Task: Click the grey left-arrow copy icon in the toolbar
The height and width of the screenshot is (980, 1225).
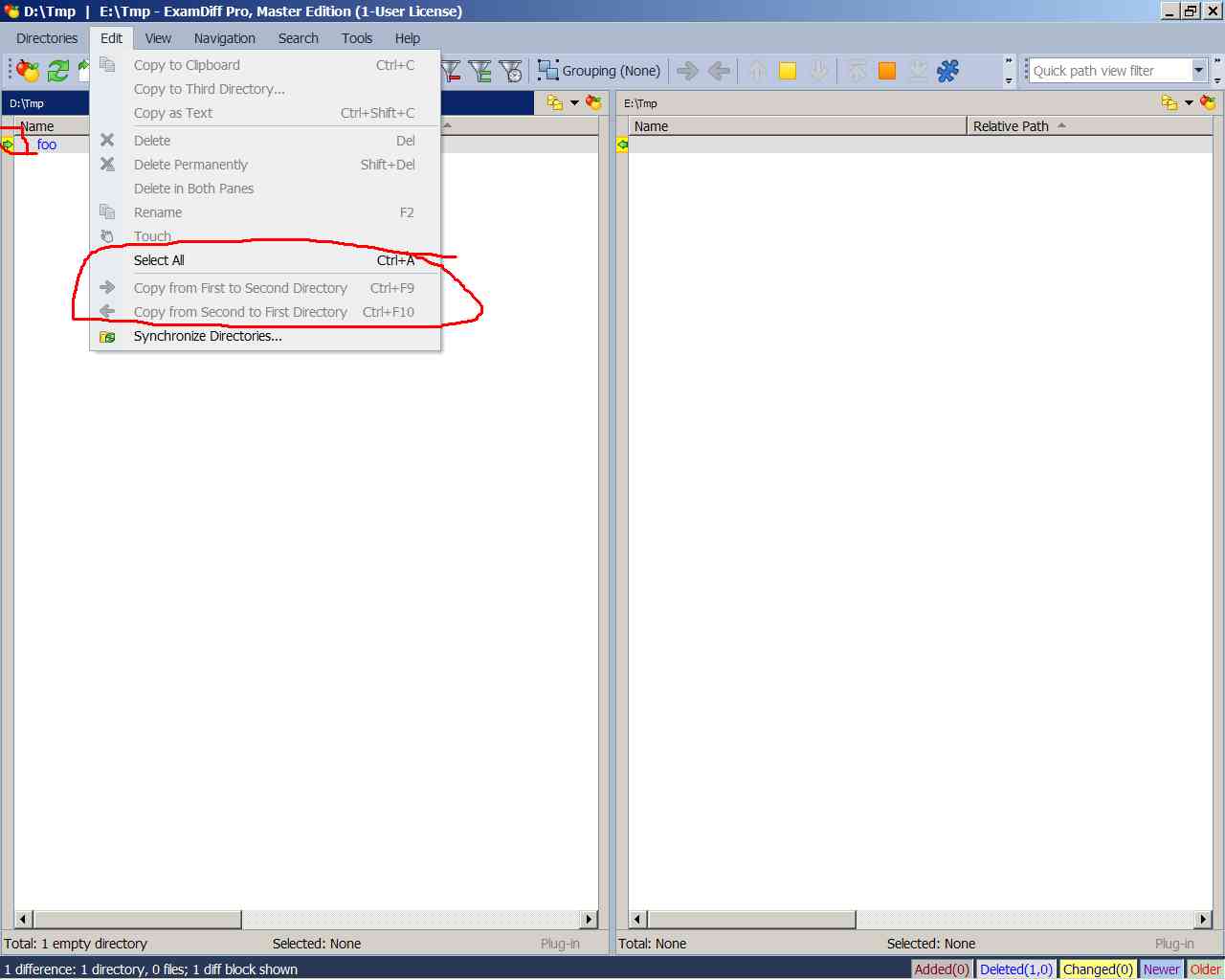Action: click(x=719, y=71)
